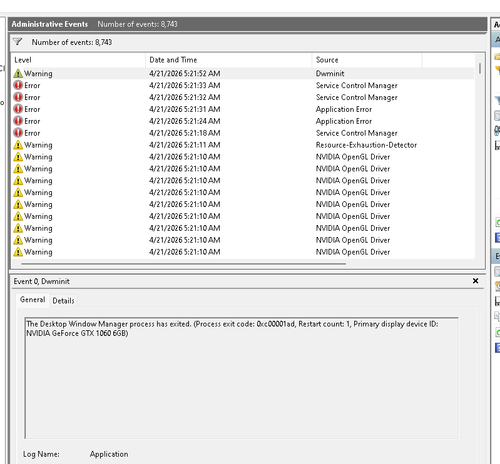The width and height of the screenshot is (500, 464).
Task: Sort events by the Level column
Action: pyautogui.click(x=78, y=60)
